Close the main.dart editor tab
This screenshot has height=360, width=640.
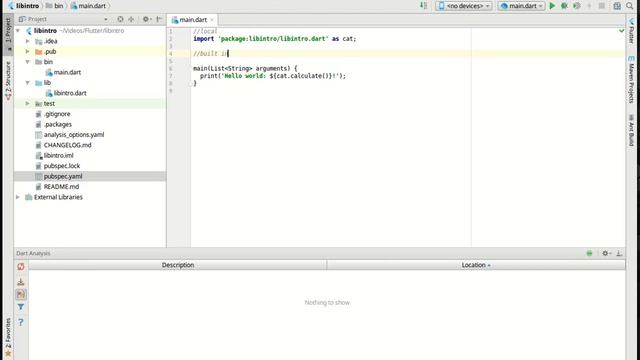[212, 20]
